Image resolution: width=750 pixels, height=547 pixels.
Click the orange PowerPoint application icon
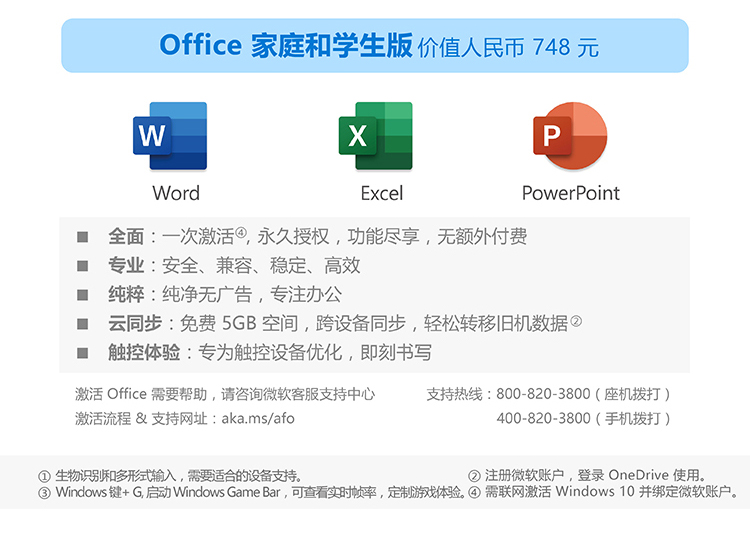click(570, 136)
